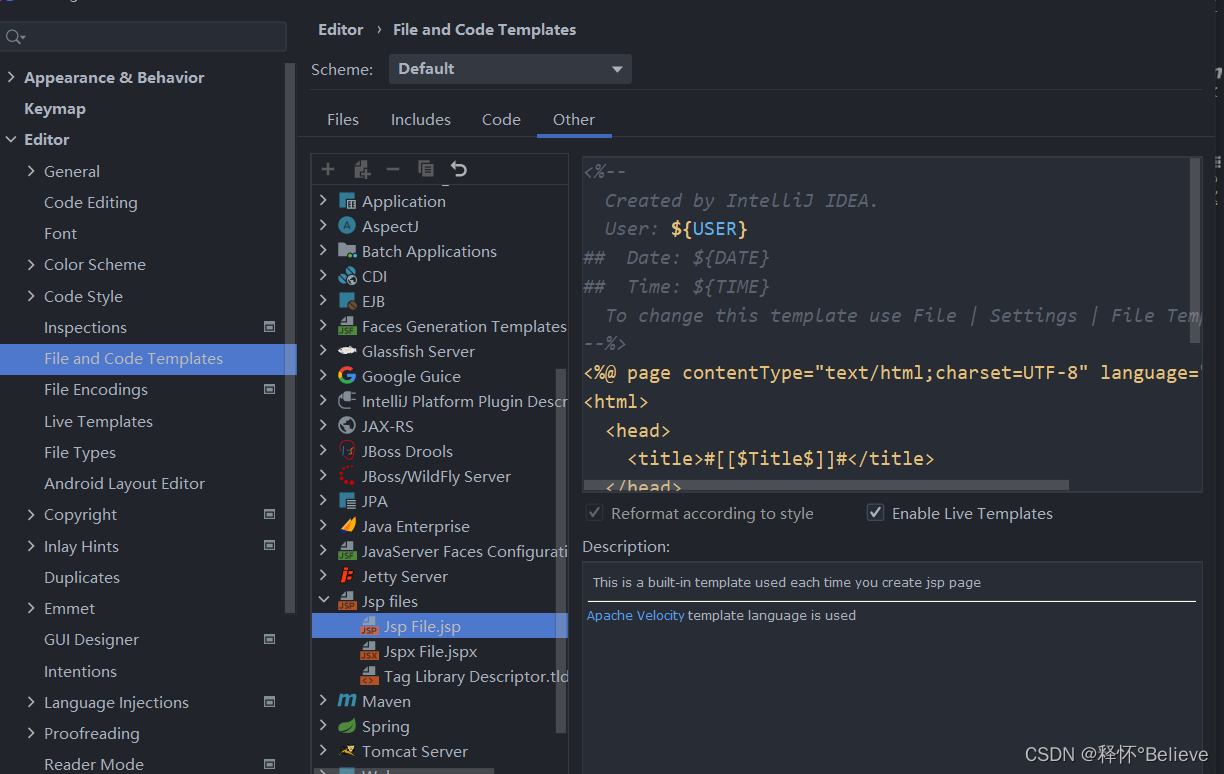Screen dimensions: 1224x774
Task: Collapse the Editor settings section
Action: tap(11, 139)
